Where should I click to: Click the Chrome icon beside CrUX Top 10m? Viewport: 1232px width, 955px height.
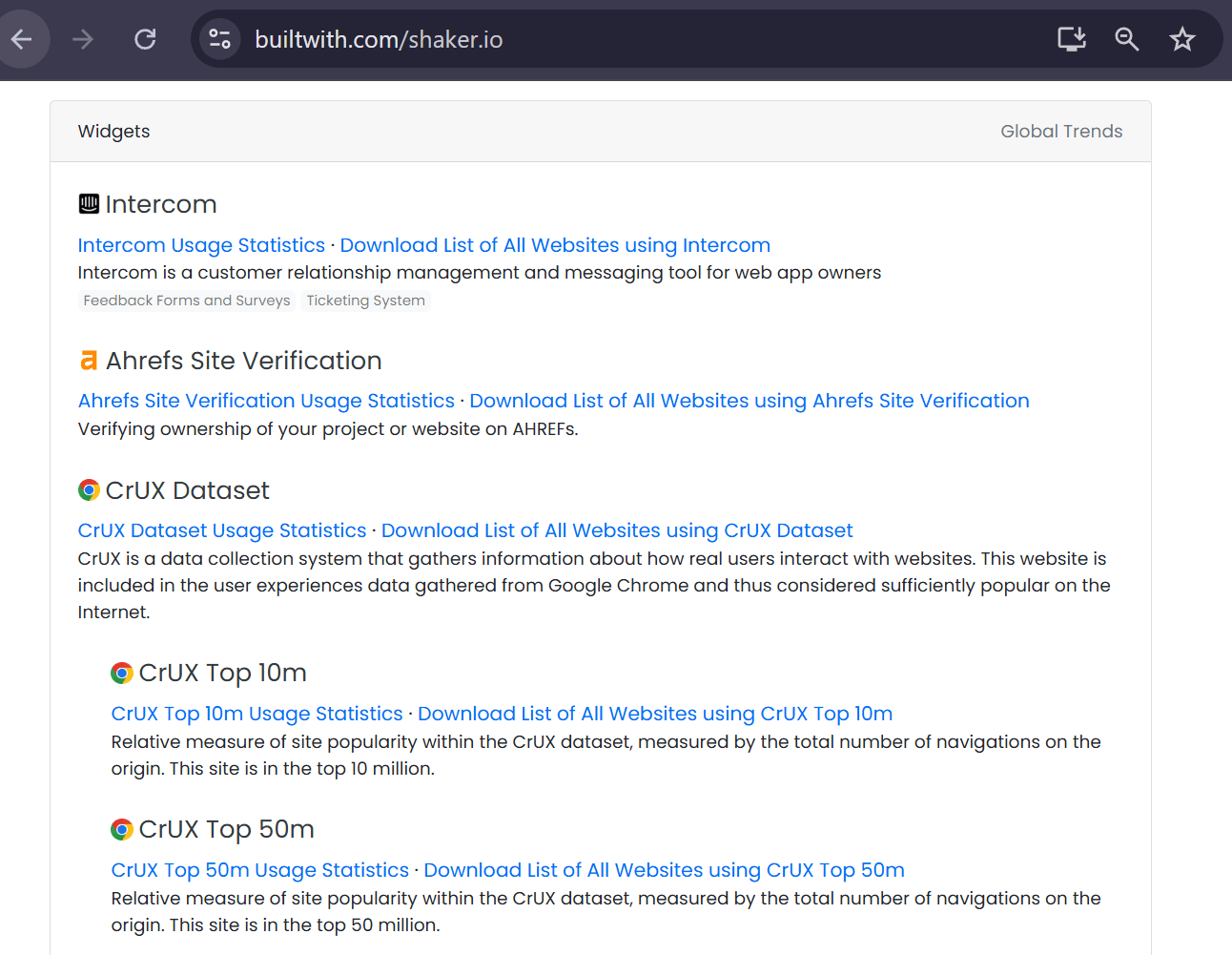122,674
